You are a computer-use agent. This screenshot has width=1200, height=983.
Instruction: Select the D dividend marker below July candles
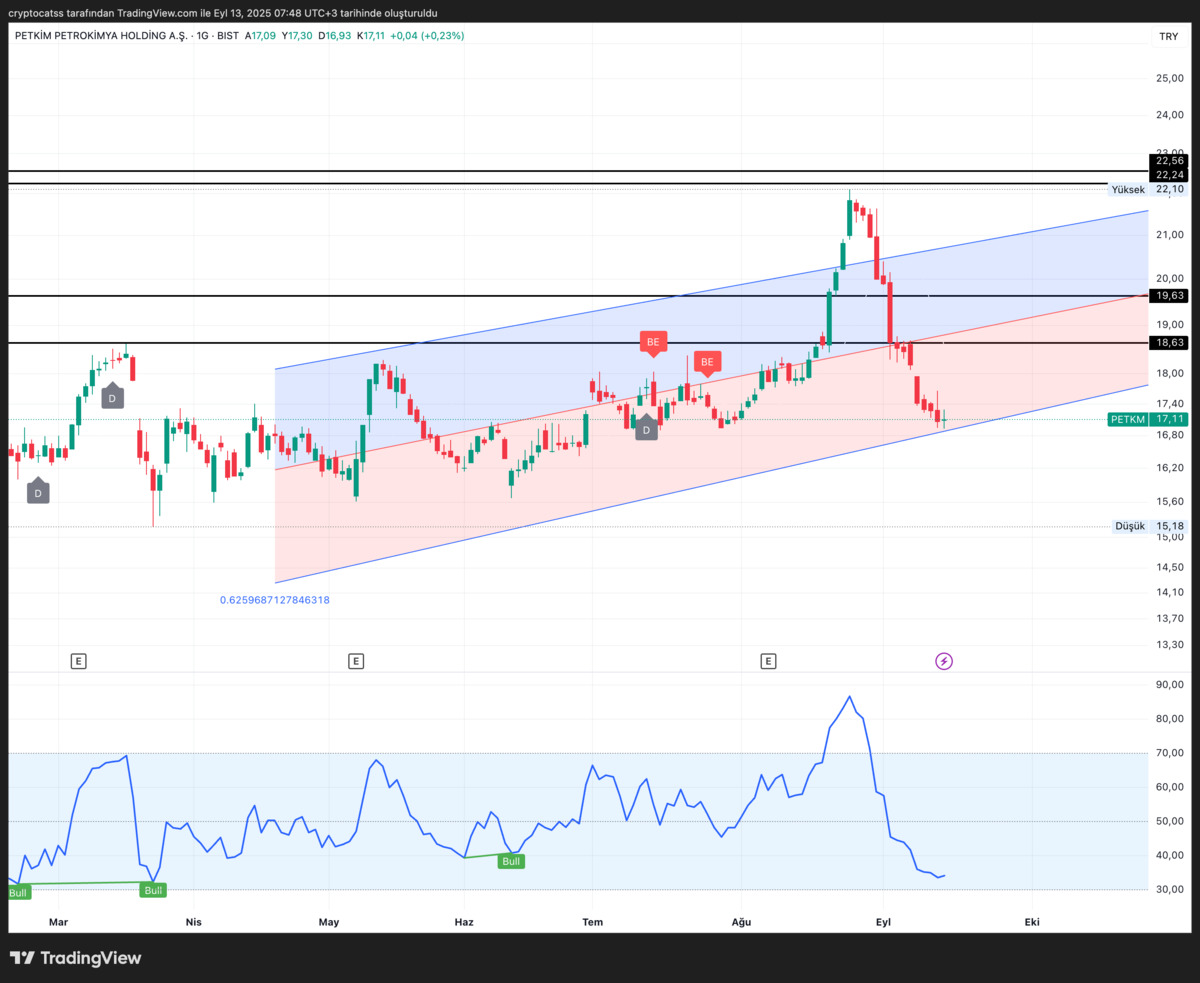click(x=646, y=428)
